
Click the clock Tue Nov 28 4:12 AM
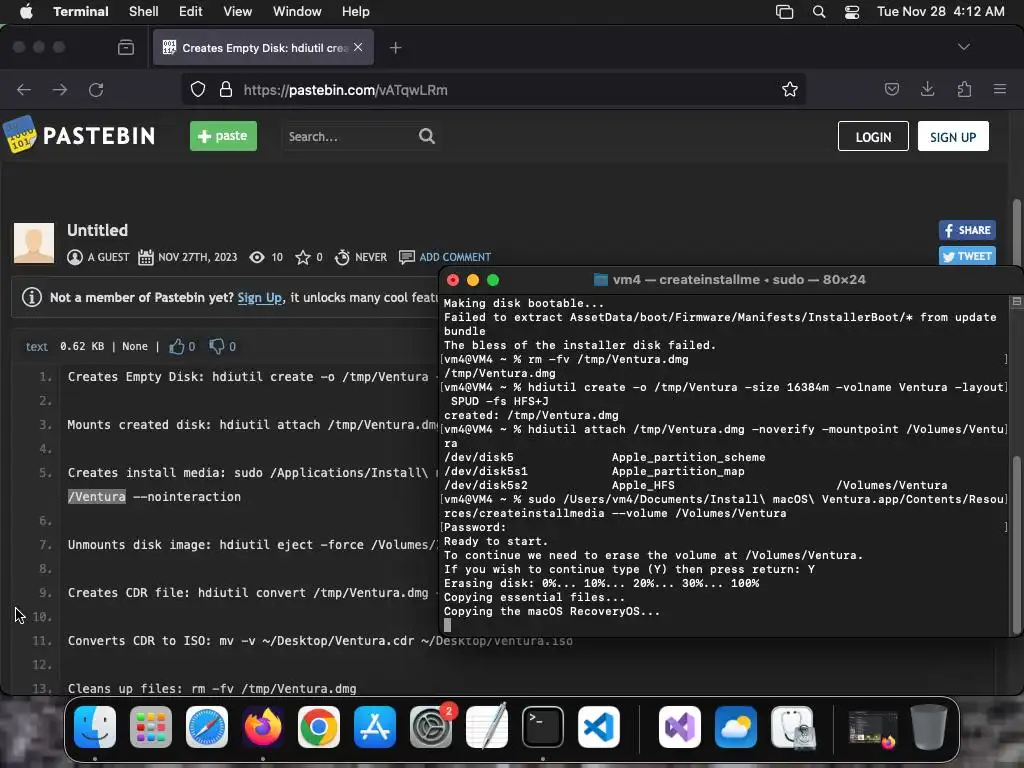click(x=940, y=12)
